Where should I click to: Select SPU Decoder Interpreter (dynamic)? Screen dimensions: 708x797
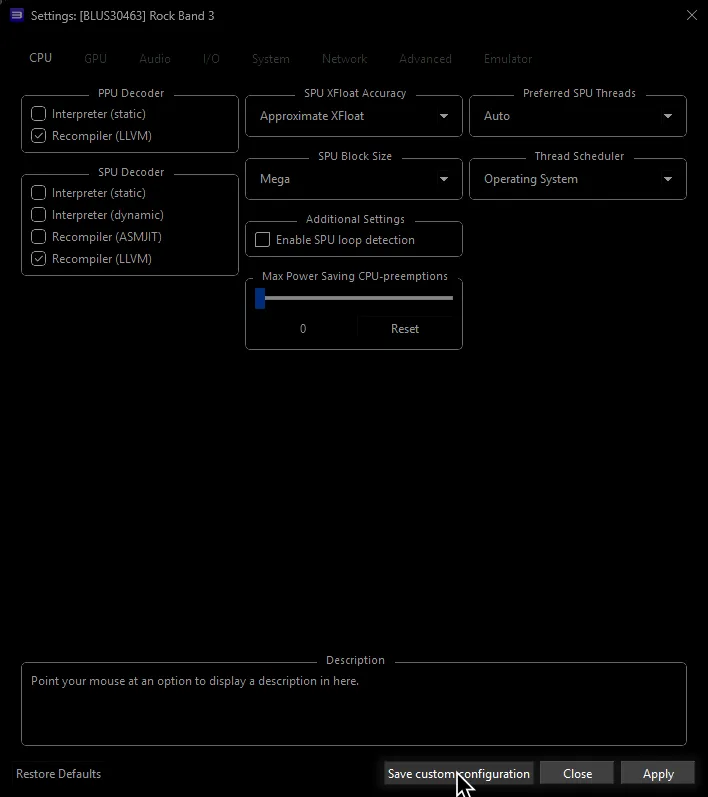pos(98,215)
